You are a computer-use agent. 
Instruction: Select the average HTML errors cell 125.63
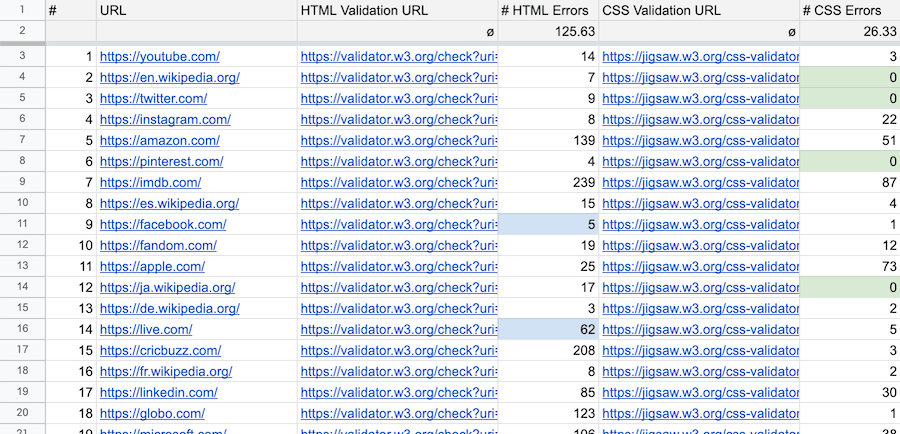click(548, 31)
